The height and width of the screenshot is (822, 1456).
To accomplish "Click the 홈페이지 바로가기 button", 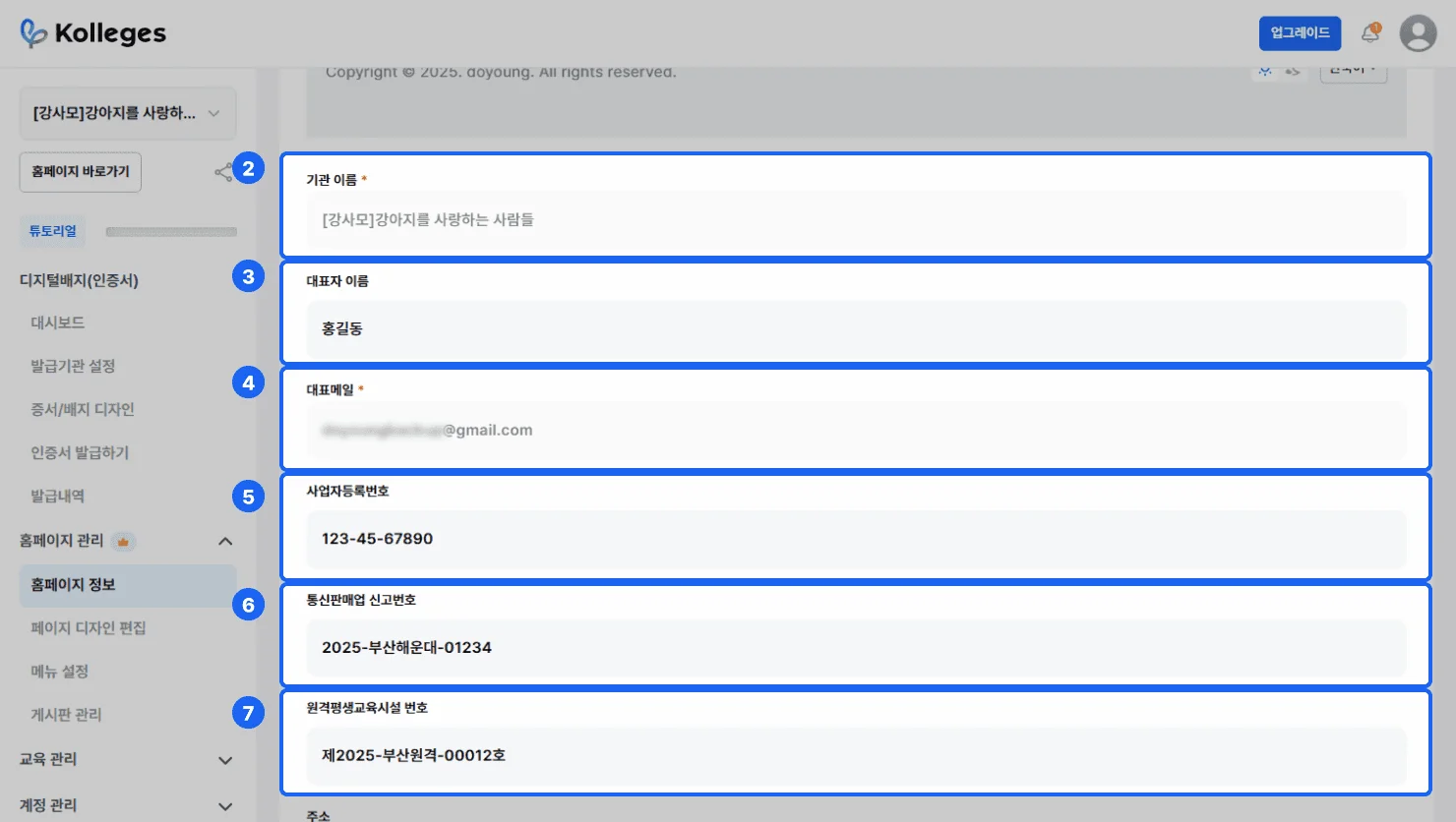I will click(81, 172).
